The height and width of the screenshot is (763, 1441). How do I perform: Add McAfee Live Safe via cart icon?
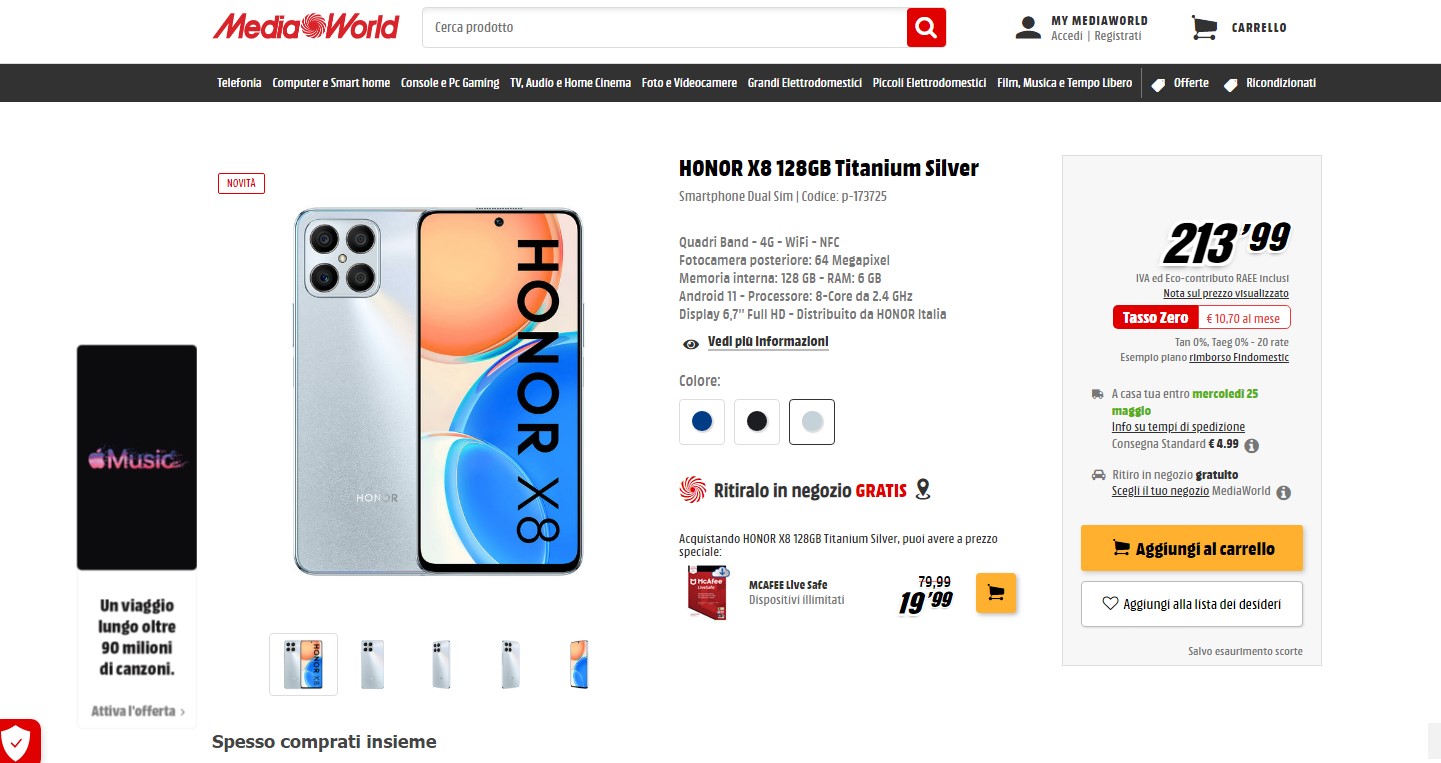point(996,593)
